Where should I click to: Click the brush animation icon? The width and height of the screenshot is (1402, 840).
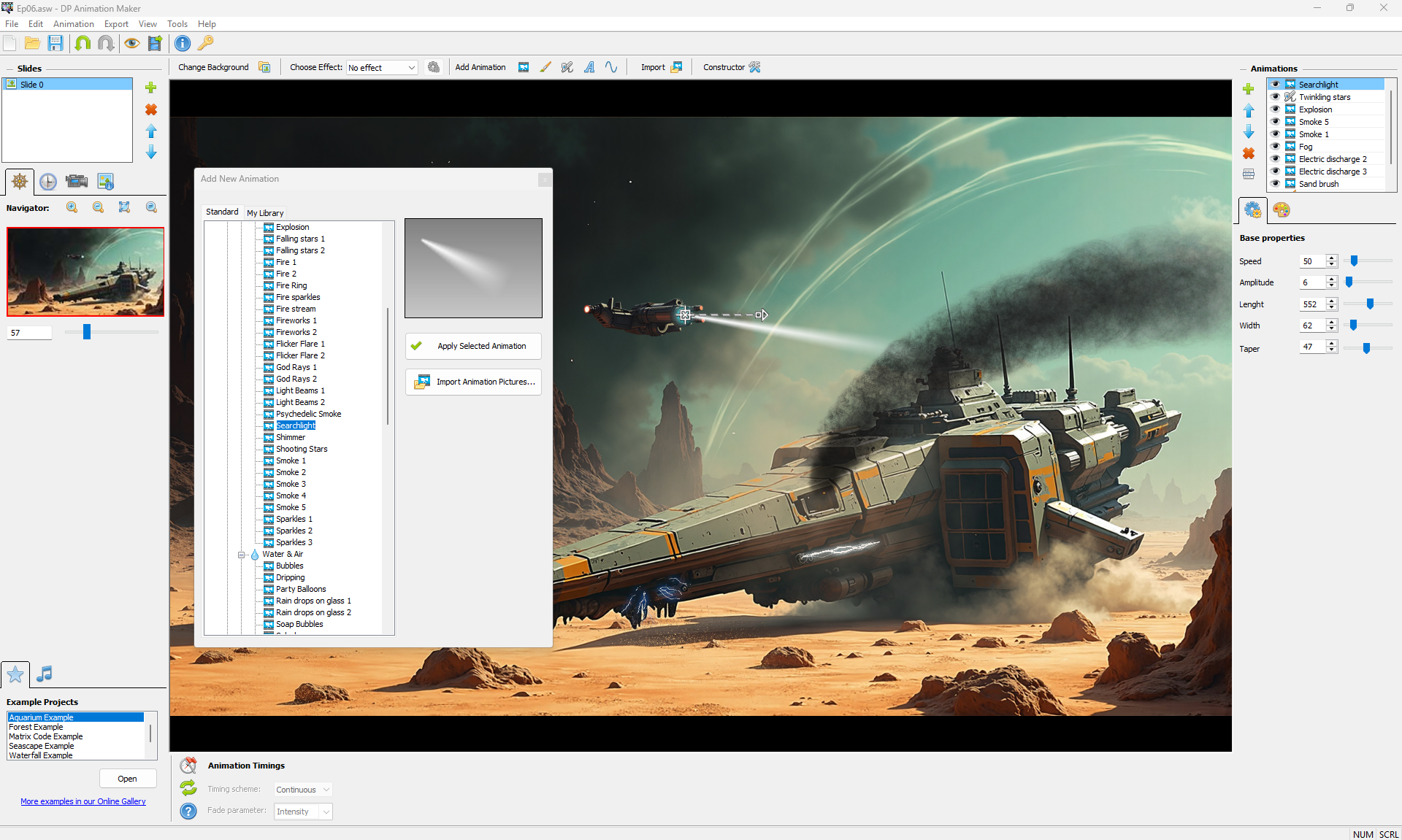point(545,67)
